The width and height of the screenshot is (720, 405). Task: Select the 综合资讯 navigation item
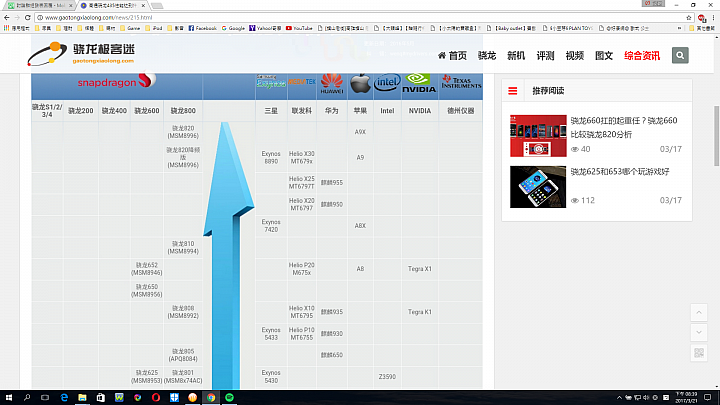tap(642, 56)
